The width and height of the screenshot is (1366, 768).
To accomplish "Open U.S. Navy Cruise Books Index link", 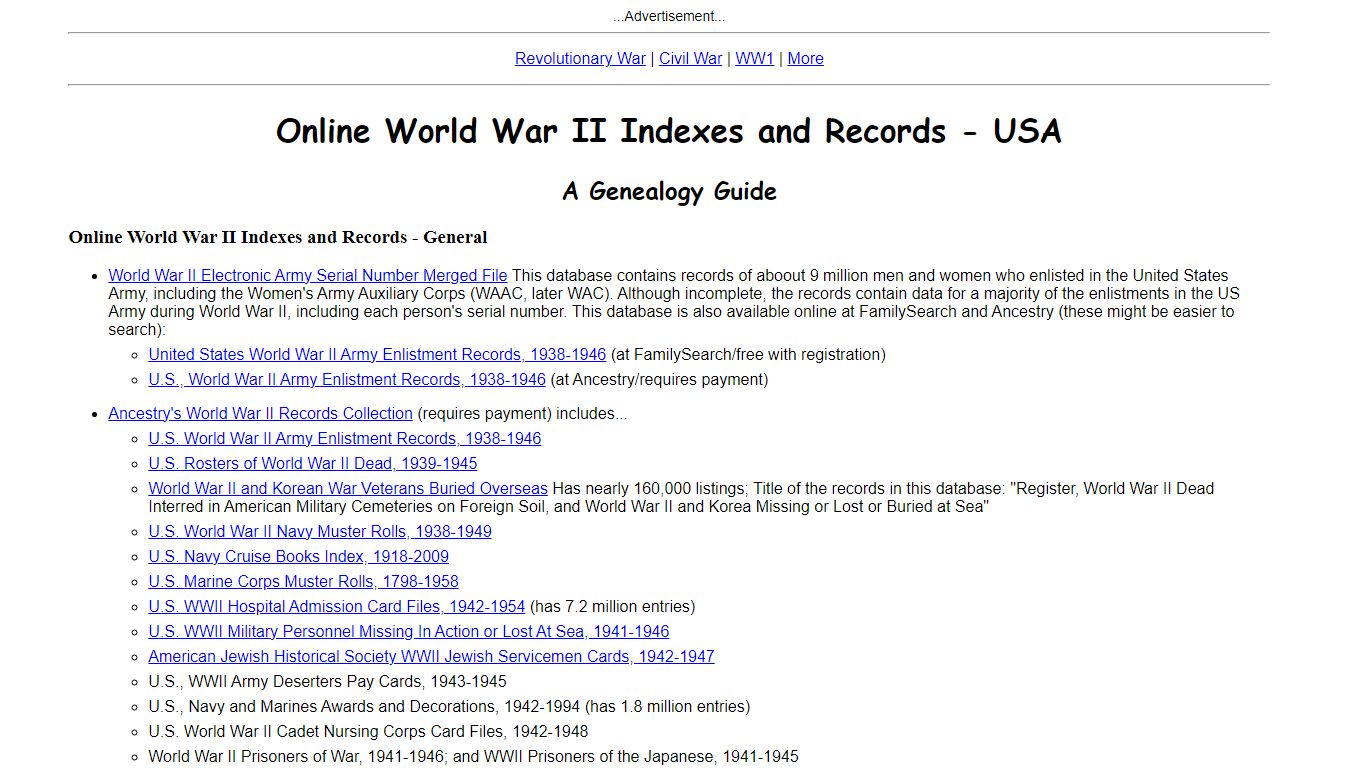I will point(298,556).
